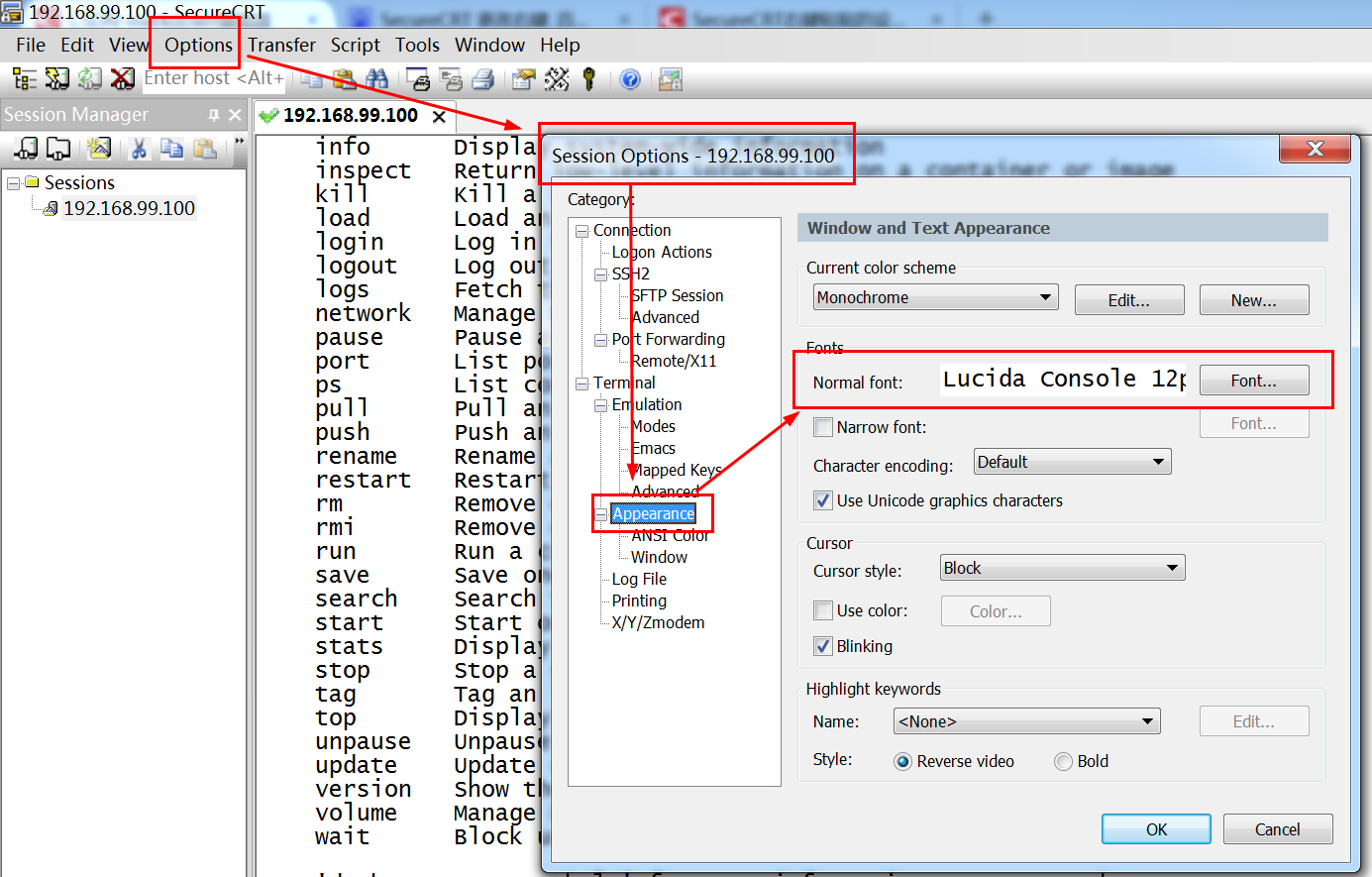Open the Options menu
Viewport: 1372px width, 877px height.
pos(198,45)
